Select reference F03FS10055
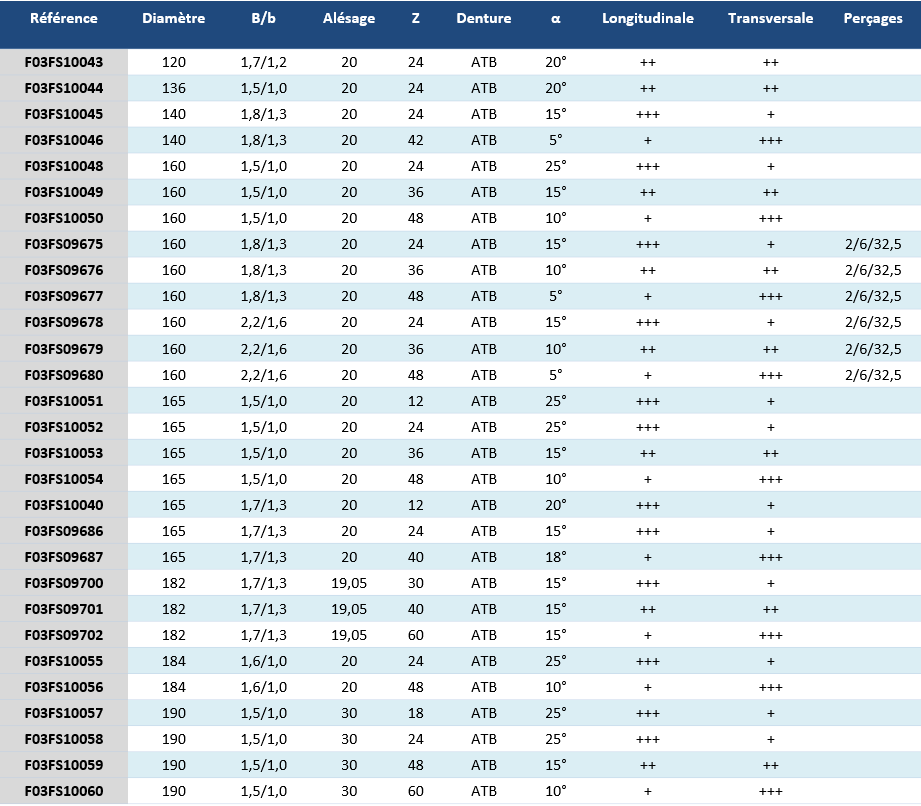921x806 pixels. click(63, 661)
